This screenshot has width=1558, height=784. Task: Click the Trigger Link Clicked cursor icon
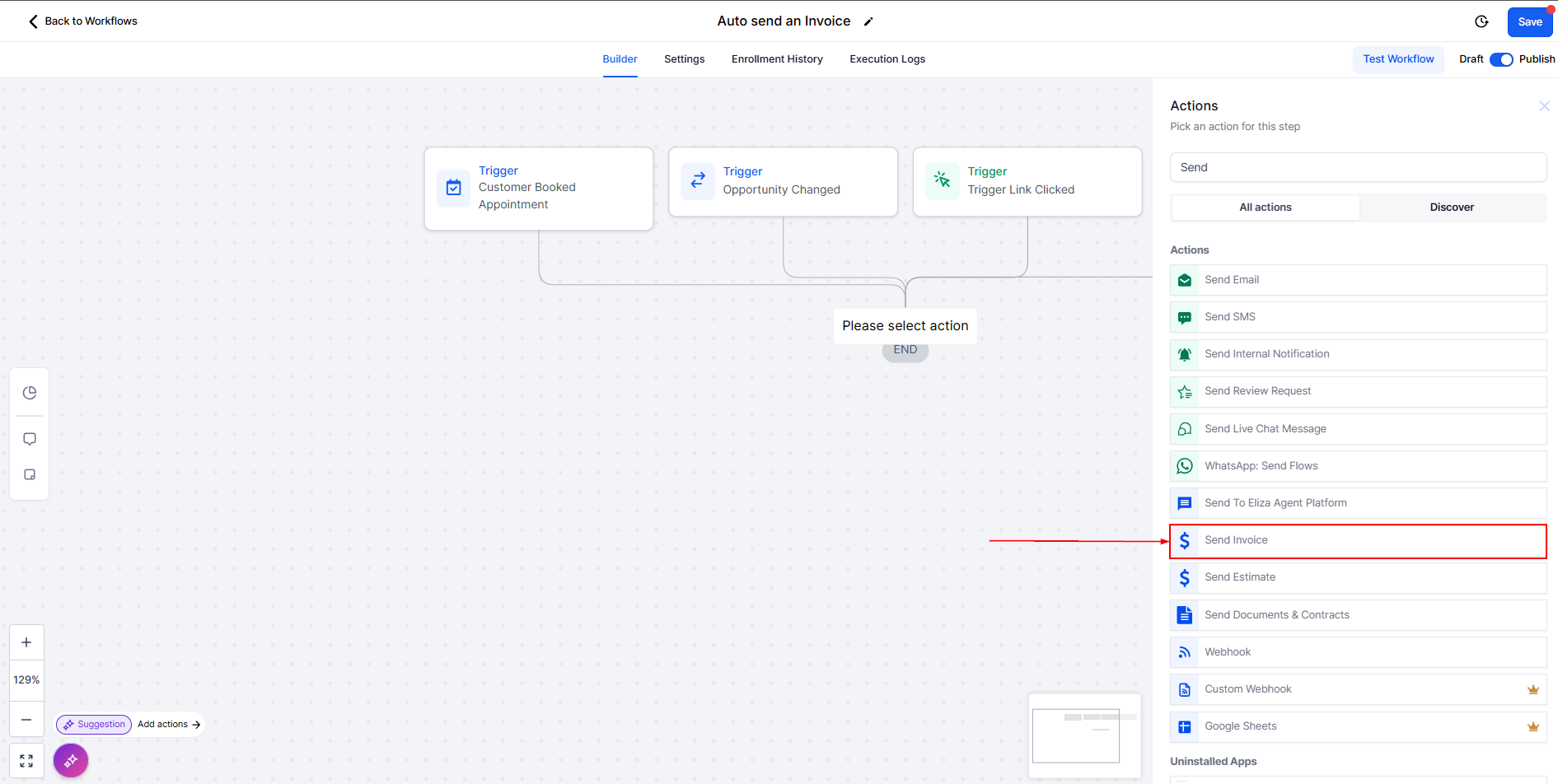click(x=943, y=180)
